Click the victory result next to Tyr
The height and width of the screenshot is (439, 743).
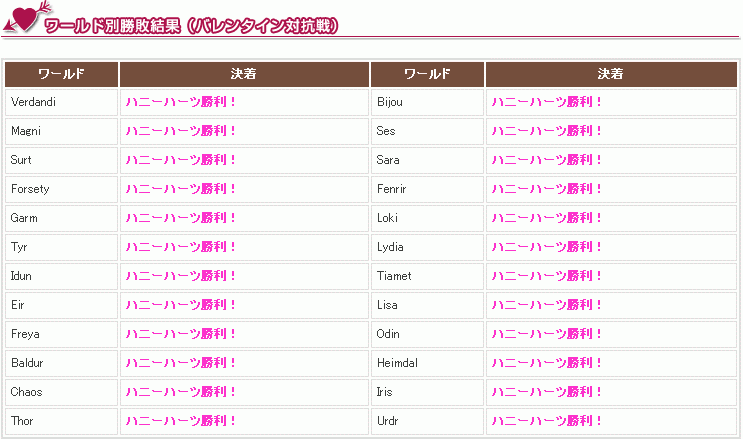point(181,247)
